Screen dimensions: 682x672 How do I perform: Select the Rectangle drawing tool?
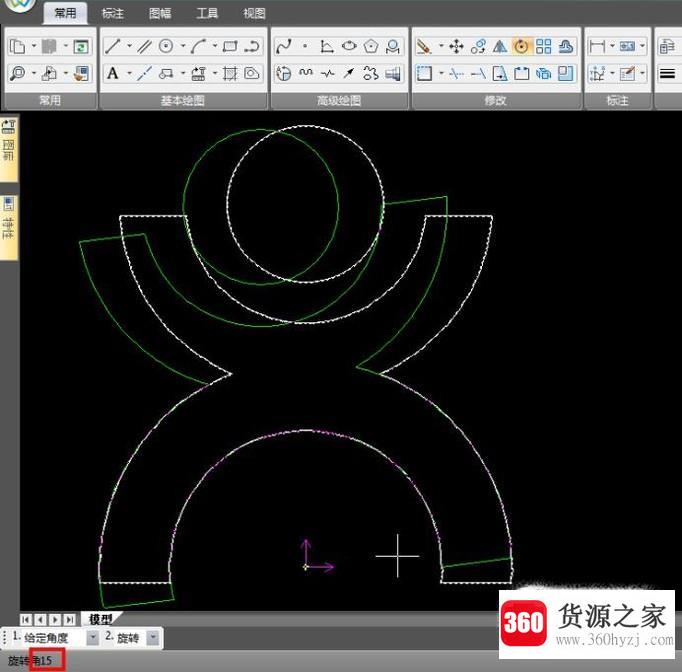point(230,46)
